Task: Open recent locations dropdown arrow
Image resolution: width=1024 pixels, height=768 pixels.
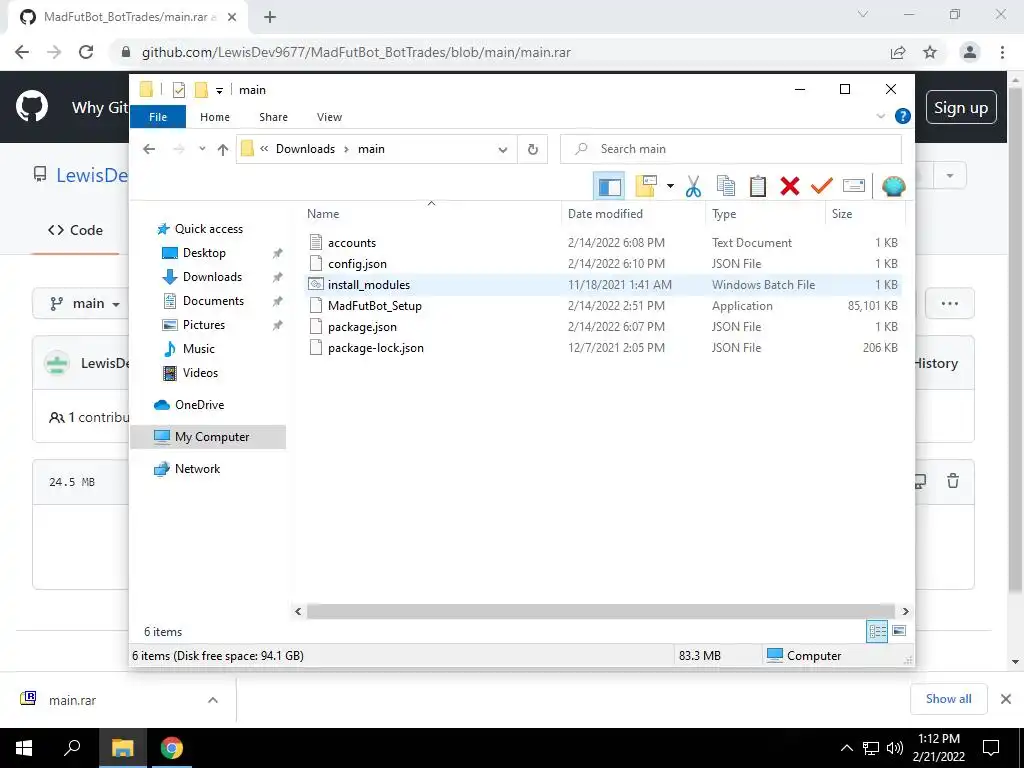Action: (202, 149)
